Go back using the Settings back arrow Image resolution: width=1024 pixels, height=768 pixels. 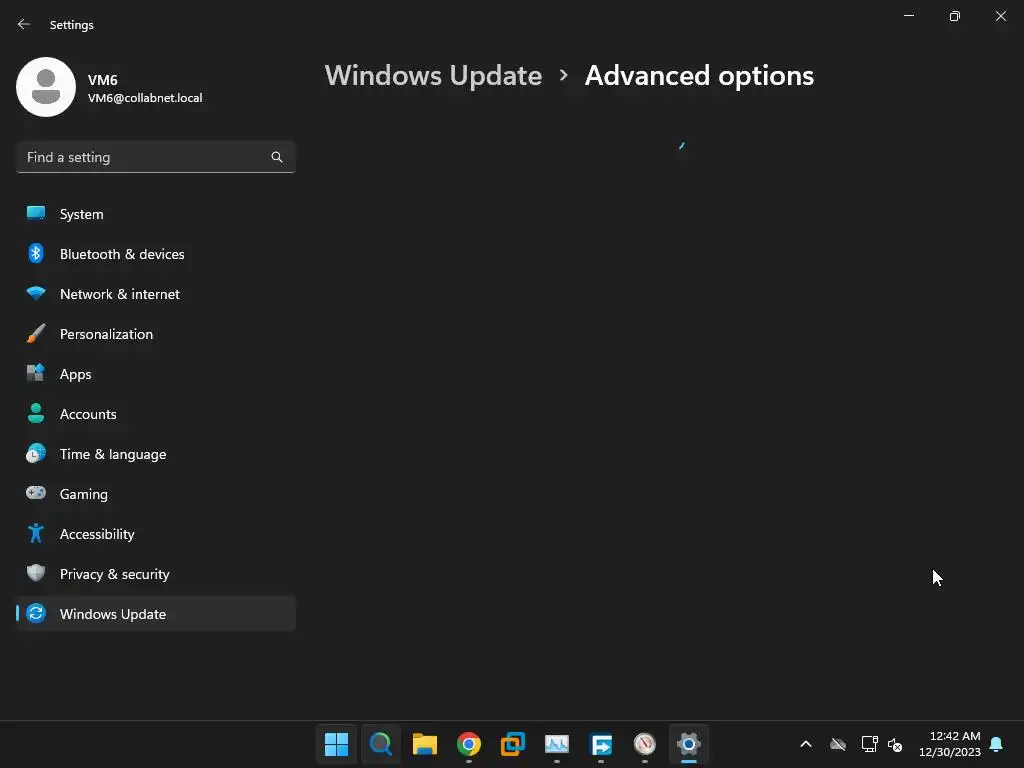pos(24,24)
